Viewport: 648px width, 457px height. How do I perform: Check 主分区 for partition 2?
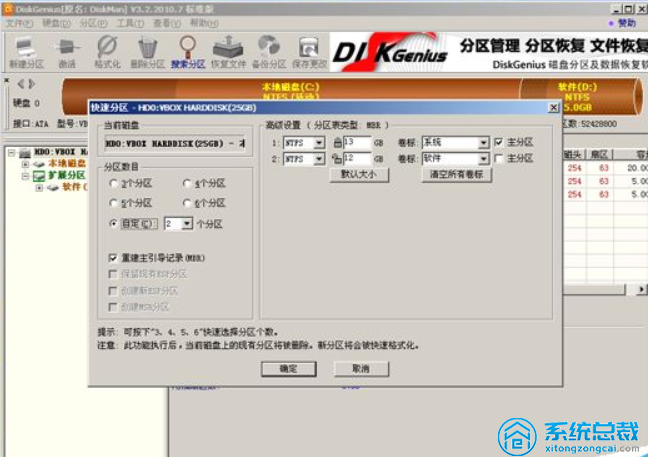click(499, 158)
